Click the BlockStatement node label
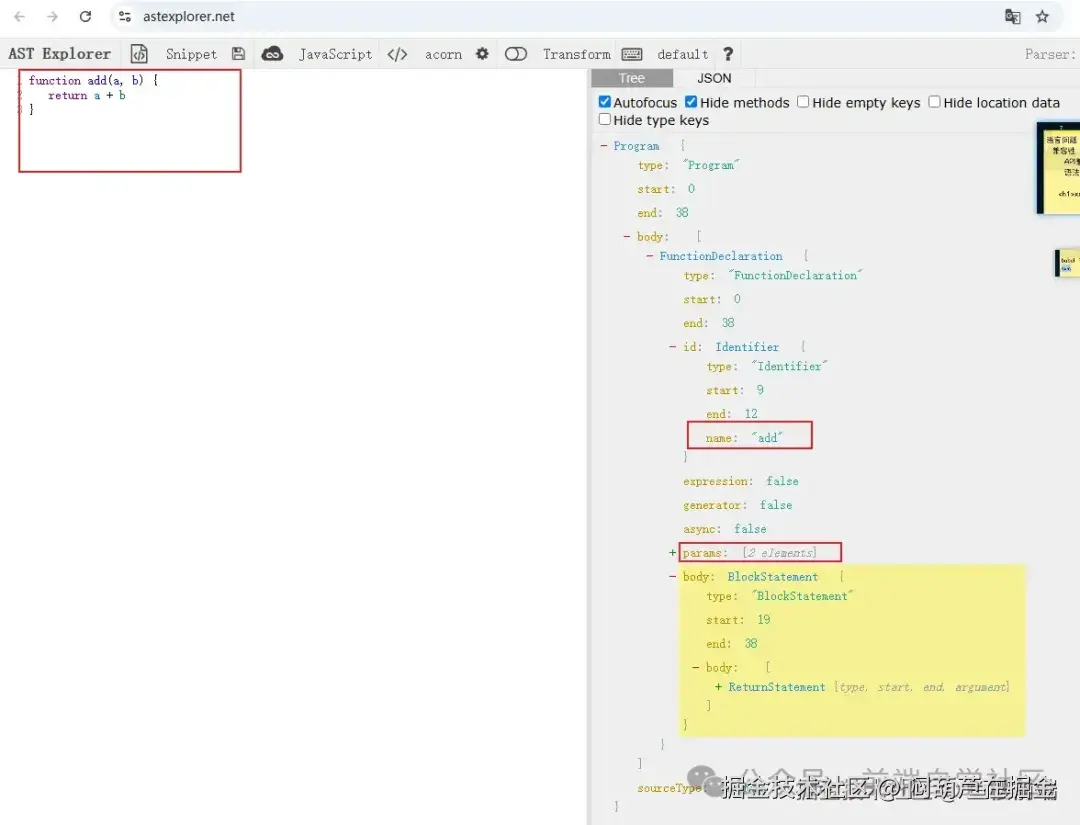 point(773,577)
